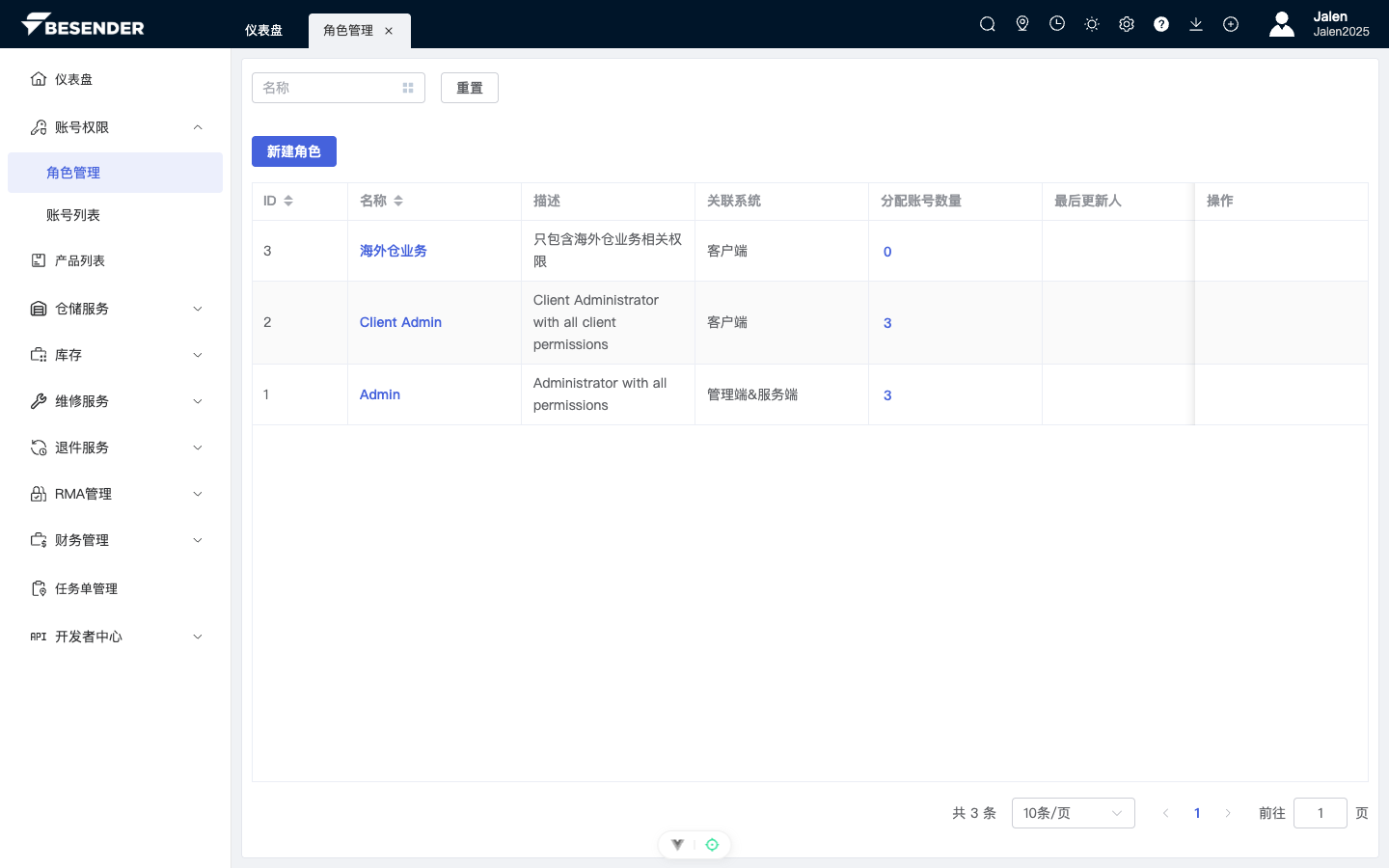Select 角色管理 in the sidebar
The image size is (1389, 868).
pos(116,173)
